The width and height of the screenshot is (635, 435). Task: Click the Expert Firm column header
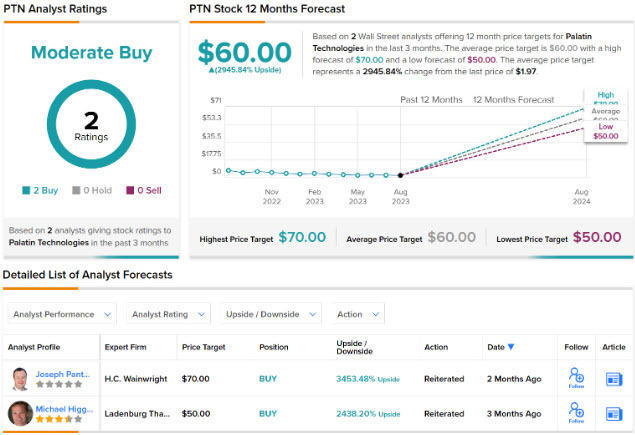126,347
